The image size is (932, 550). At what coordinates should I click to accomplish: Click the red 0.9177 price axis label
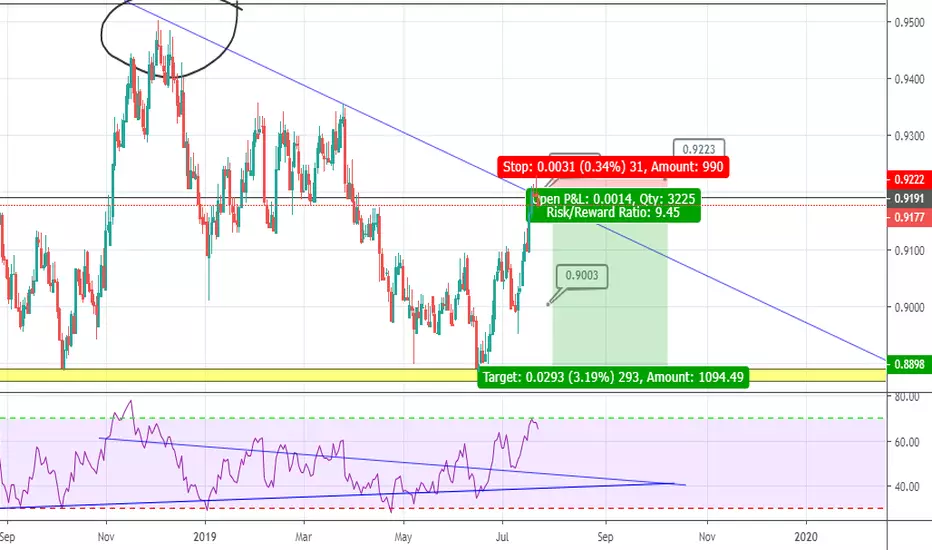(x=909, y=218)
